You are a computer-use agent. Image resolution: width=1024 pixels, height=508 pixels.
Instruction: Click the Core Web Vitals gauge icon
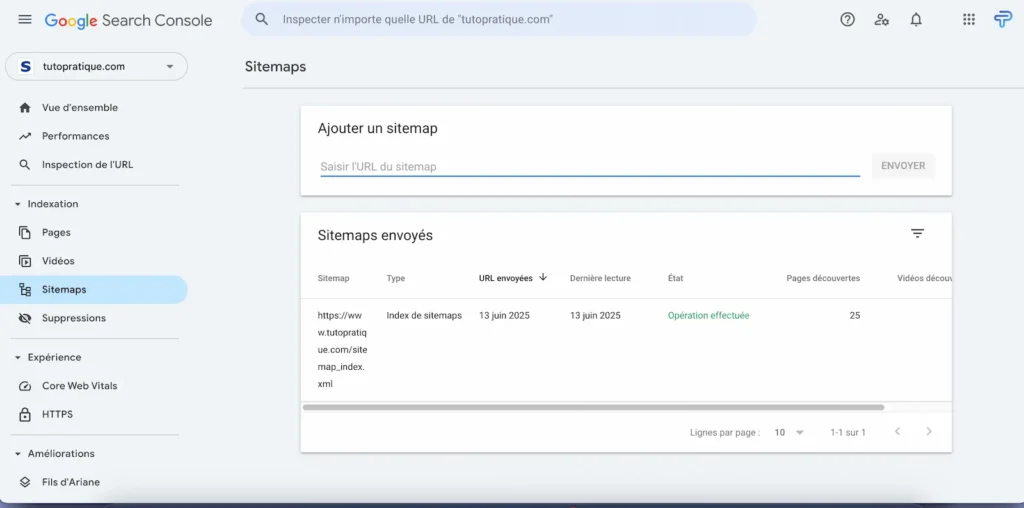(25, 386)
